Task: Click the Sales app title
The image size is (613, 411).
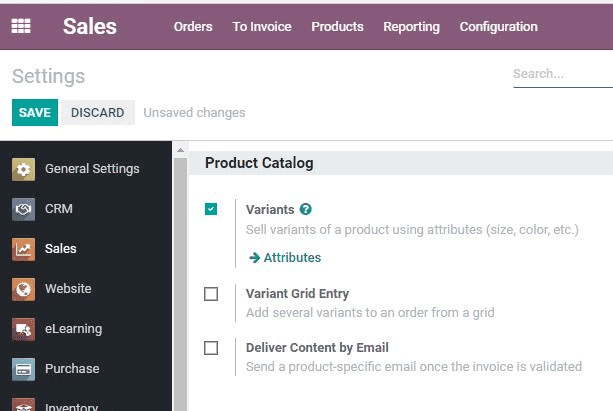Action: coord(90,27)
